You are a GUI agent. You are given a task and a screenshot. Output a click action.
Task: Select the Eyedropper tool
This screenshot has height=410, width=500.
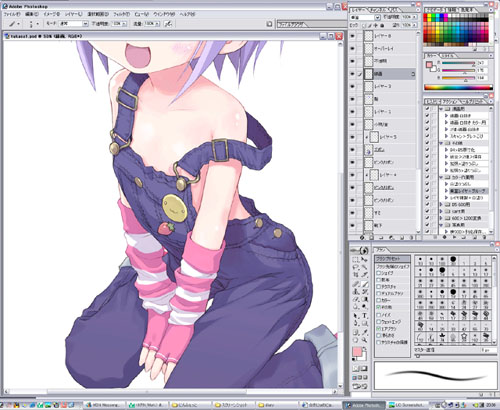point(364,332)
